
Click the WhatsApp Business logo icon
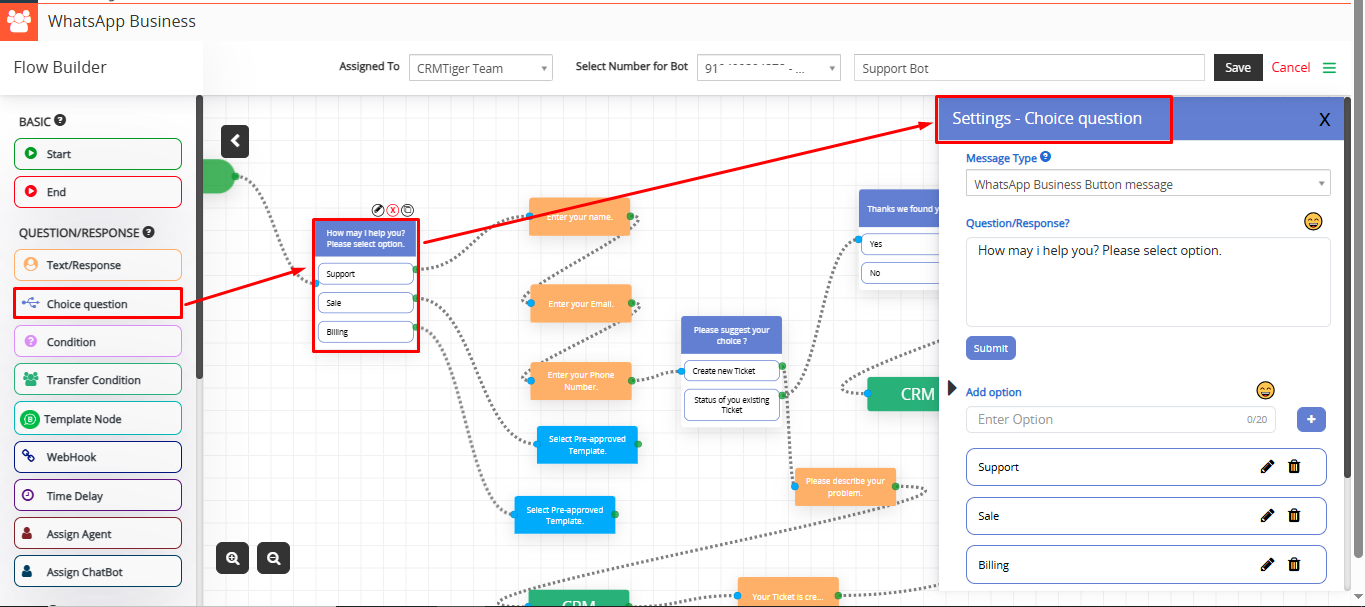coord(19,21)
